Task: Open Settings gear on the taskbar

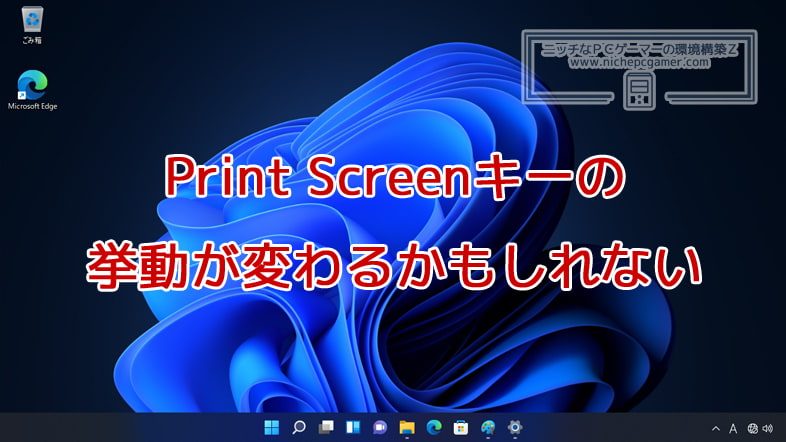Action: coord(515,427)
